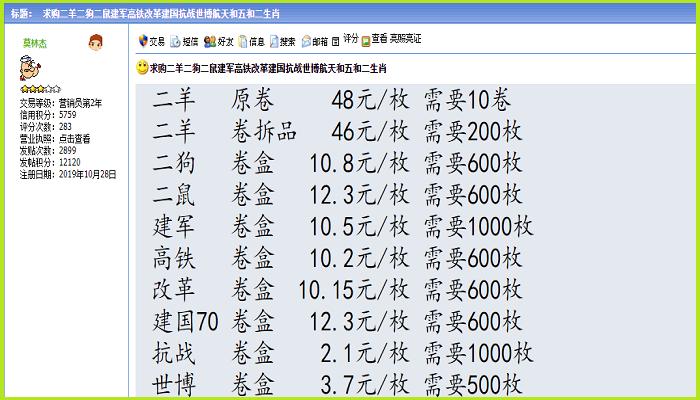Viewport: 700px width, 400px height.
Task: Click the star rating under the avatar
Action: 40,89
